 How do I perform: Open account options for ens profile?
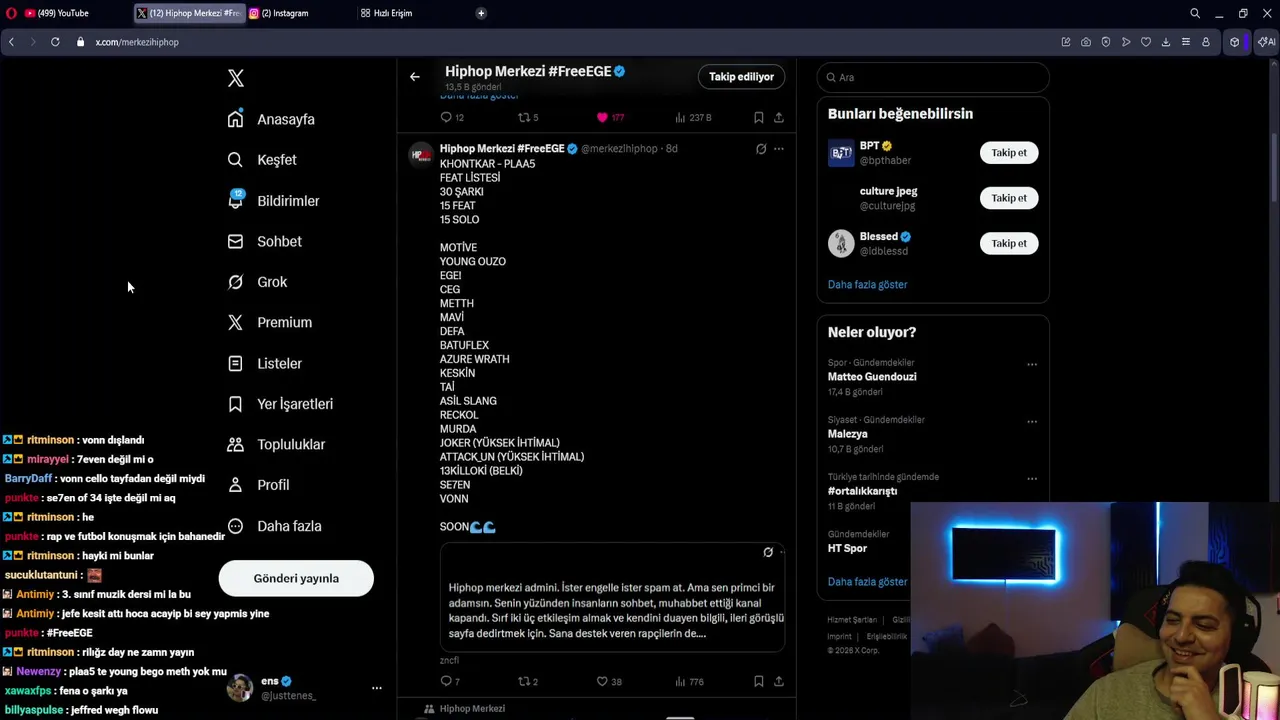[x=377, y=688]
